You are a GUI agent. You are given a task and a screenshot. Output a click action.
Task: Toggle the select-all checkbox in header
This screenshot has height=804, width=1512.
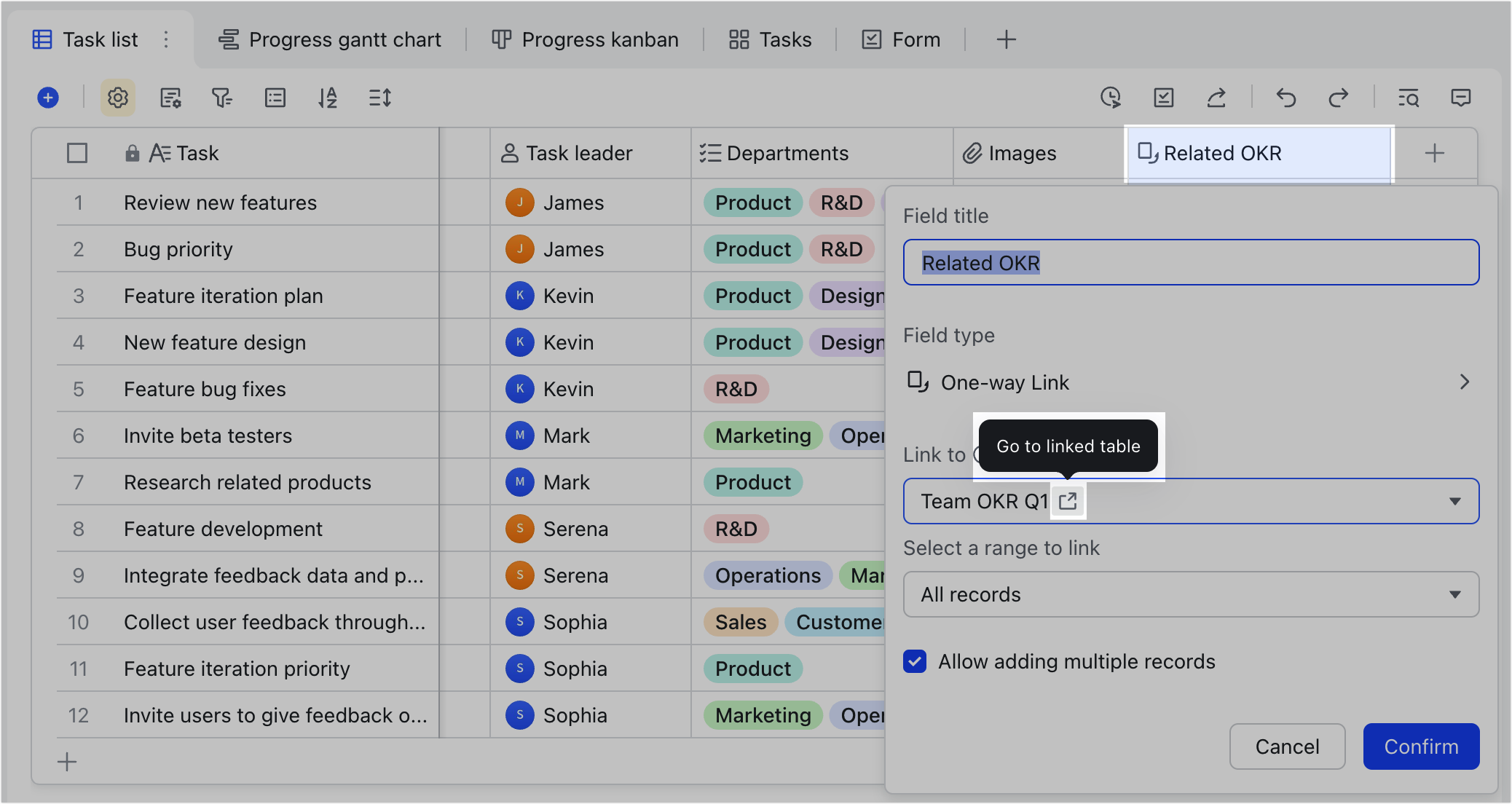[x=77, y=153]
